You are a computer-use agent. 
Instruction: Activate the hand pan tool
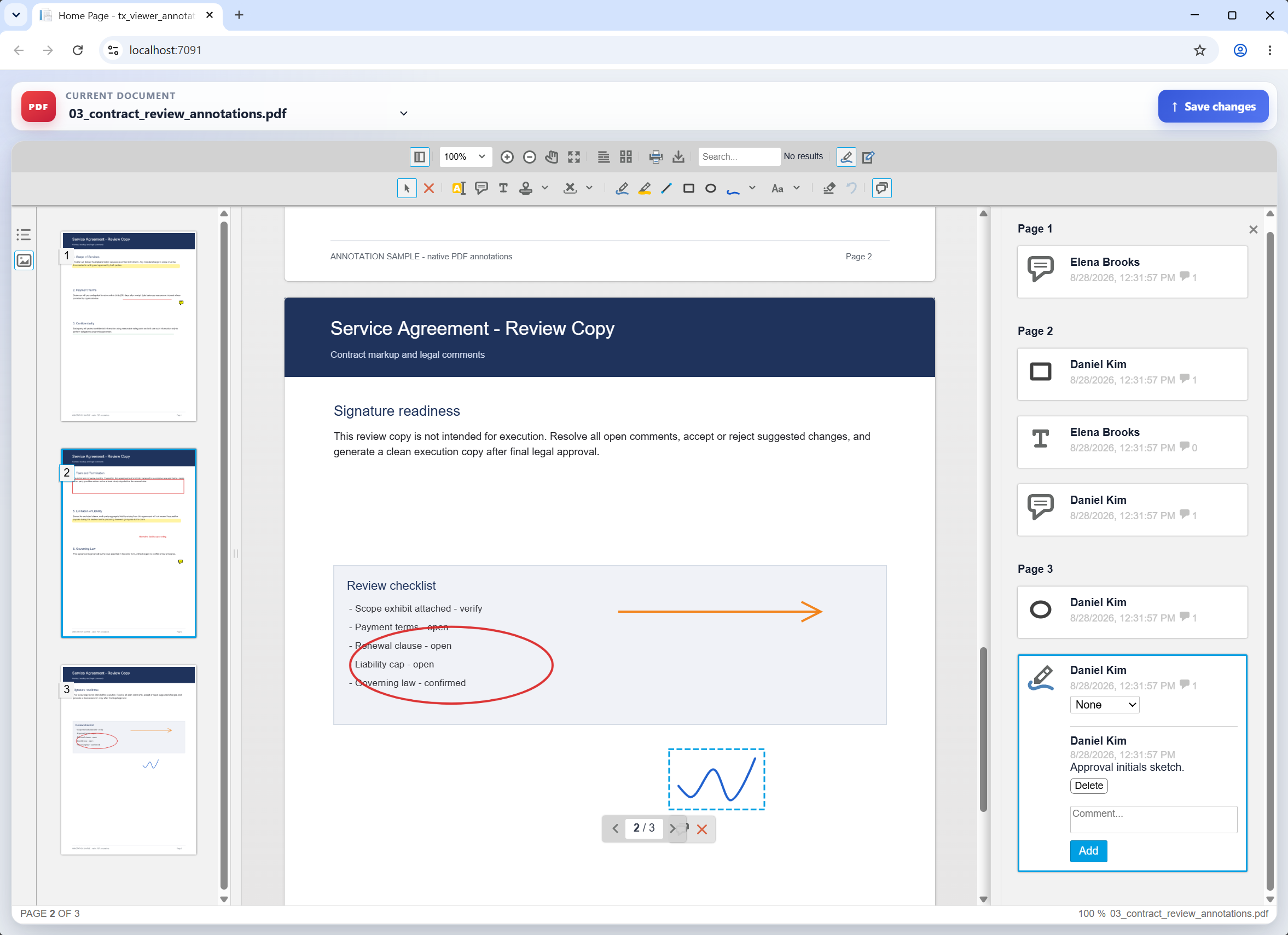[552, 156]
